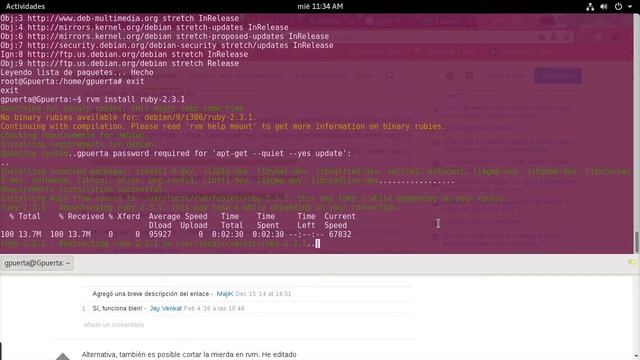Click the purple button in background browser header
Screen dimensions: 640x360
click(558, 76)
